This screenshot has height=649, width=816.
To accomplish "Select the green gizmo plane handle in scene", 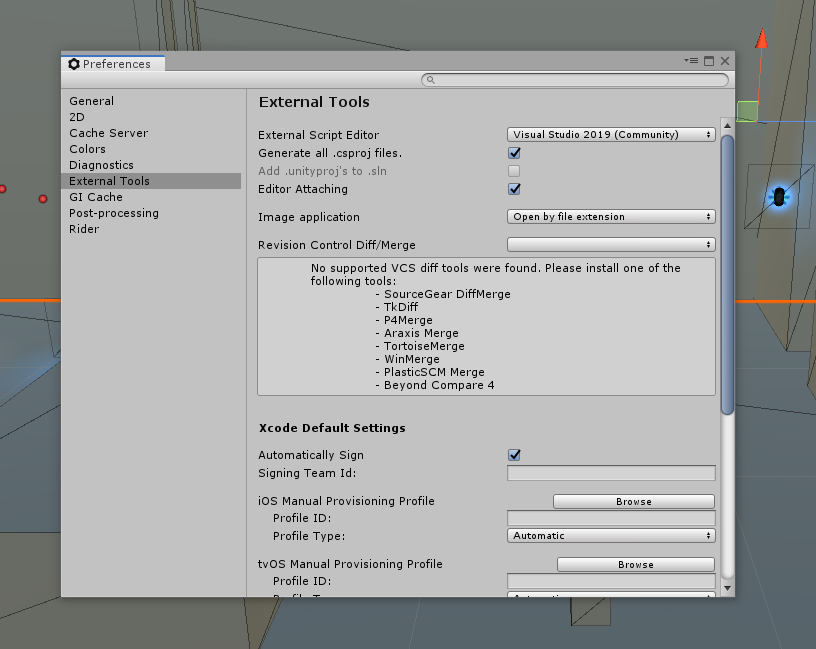I will [747, 111].
